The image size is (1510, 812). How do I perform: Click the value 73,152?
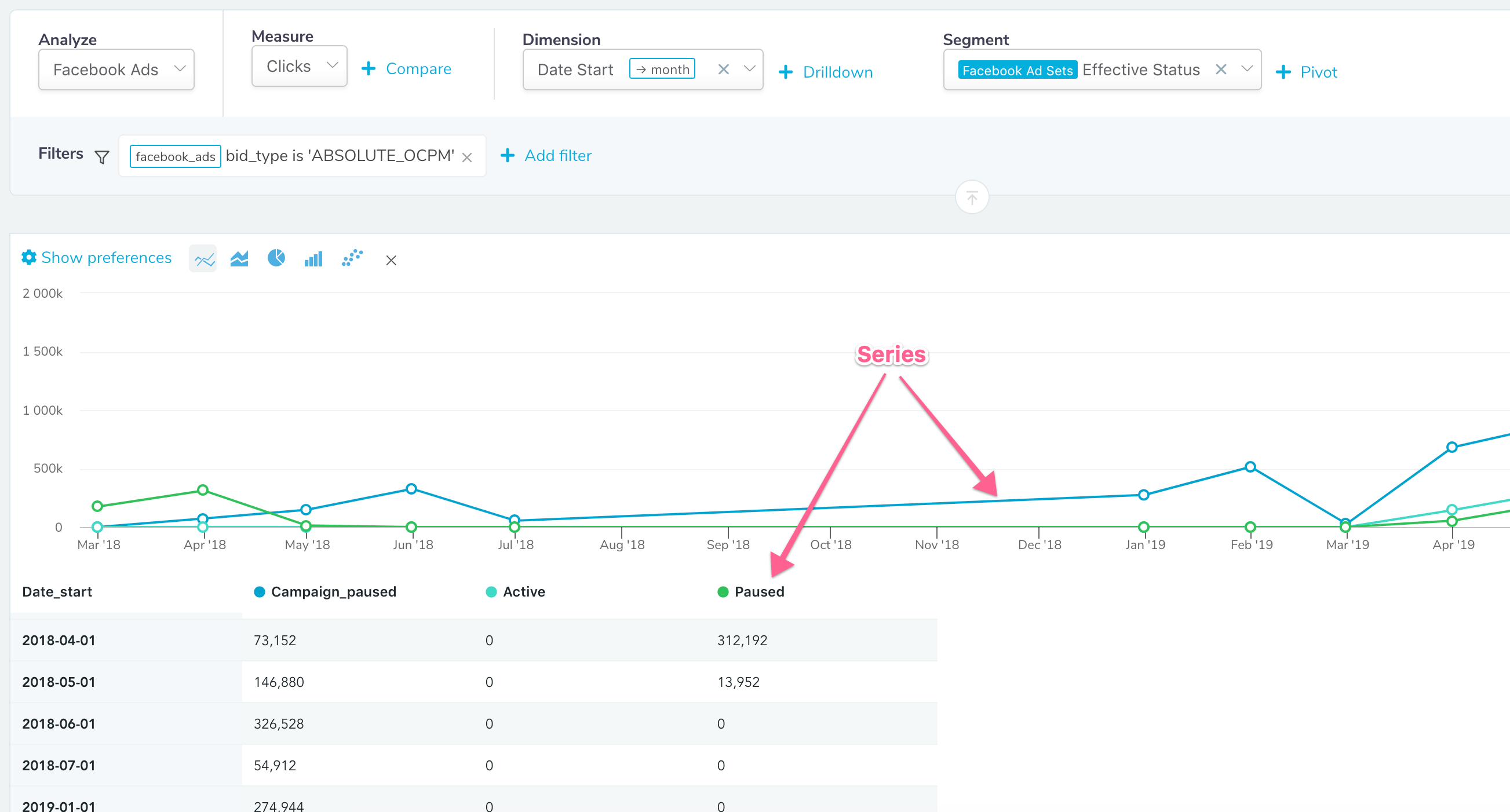coord(274,641)
